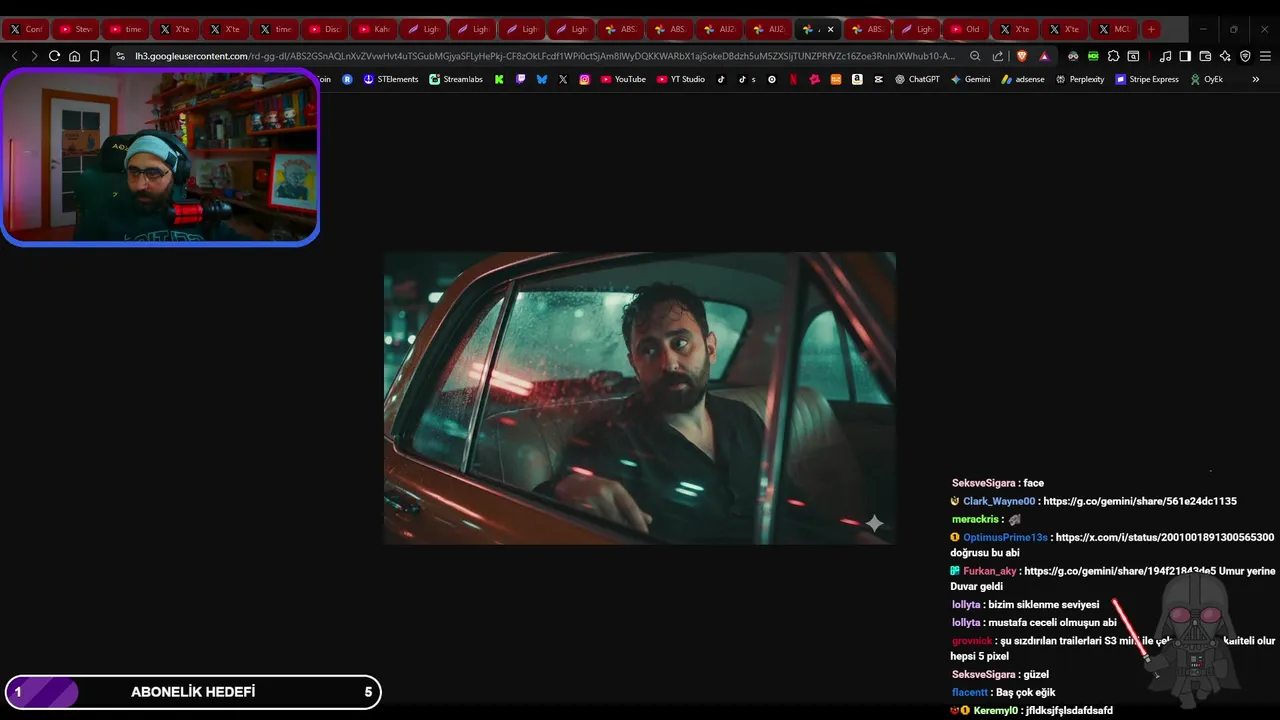Open Leo AI sparkle icon in toolbar
Screen dimensions: 1280x720
click(1225, 56)
